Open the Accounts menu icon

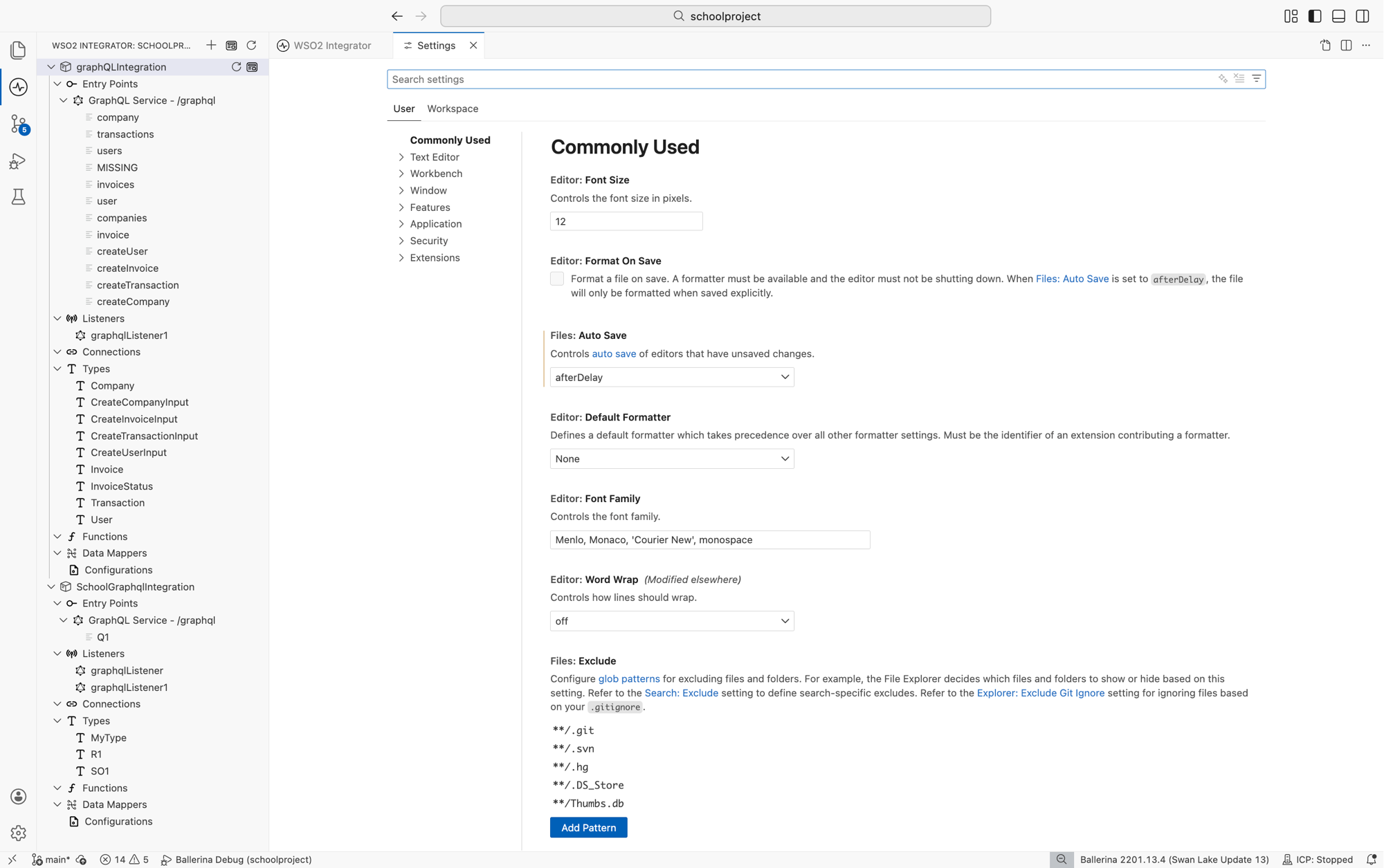(19, 796)
